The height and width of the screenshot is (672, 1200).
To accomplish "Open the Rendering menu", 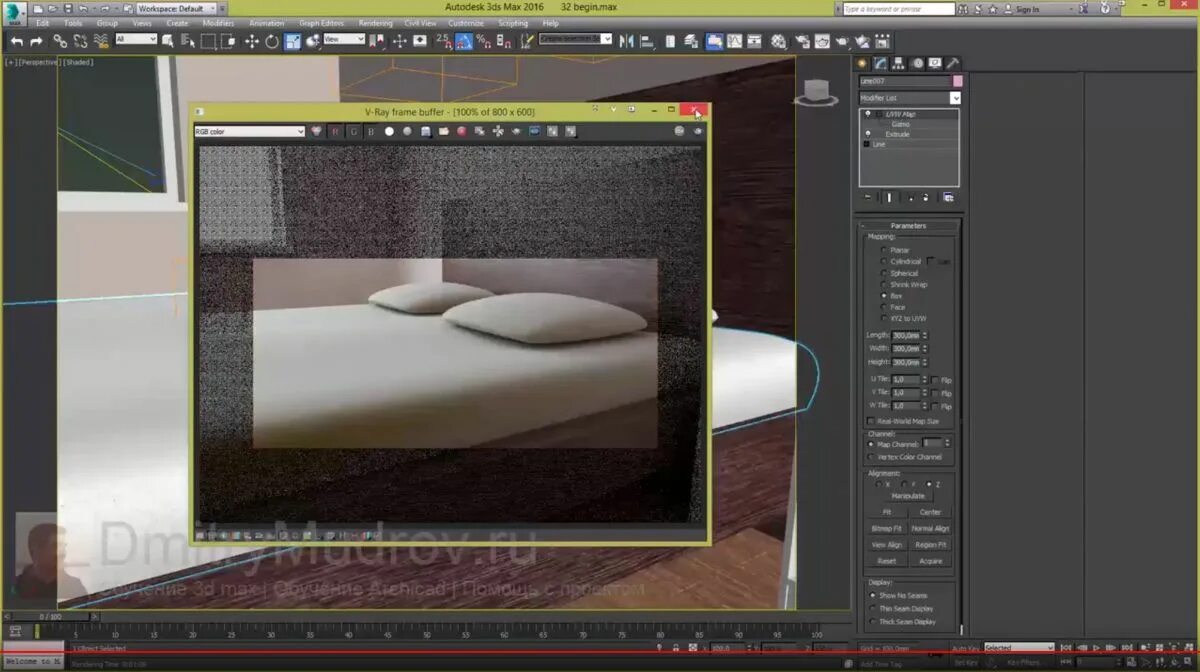I will tap(377, 22).
